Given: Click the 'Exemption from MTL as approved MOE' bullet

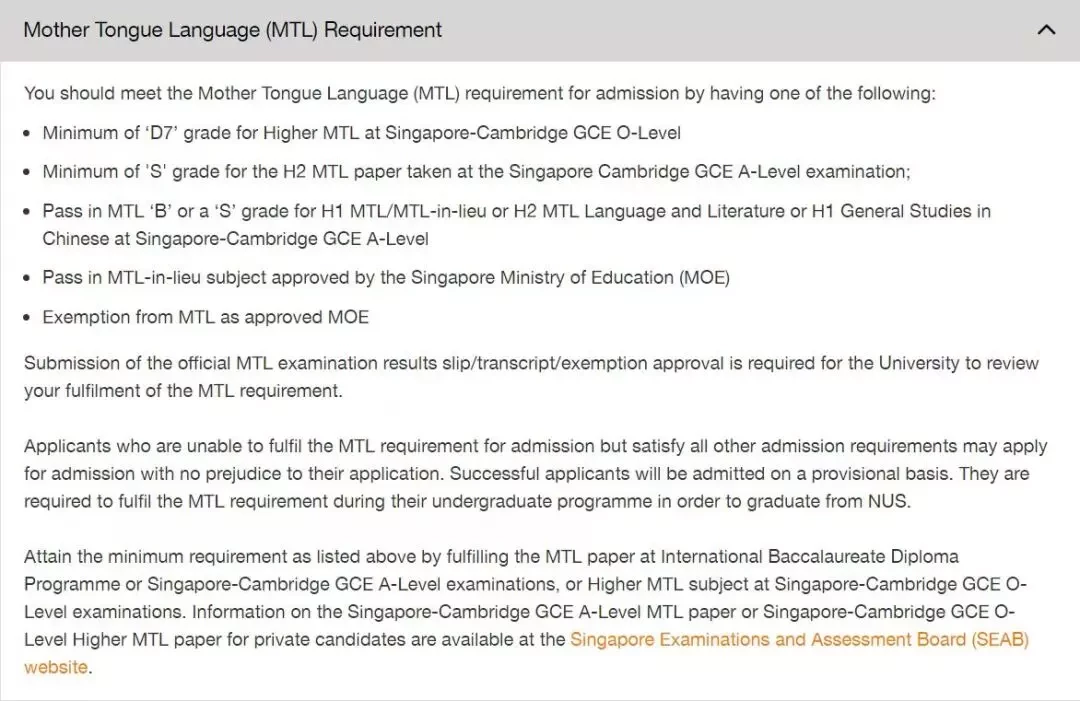Looking at the screenshot, I should point(206,317).
